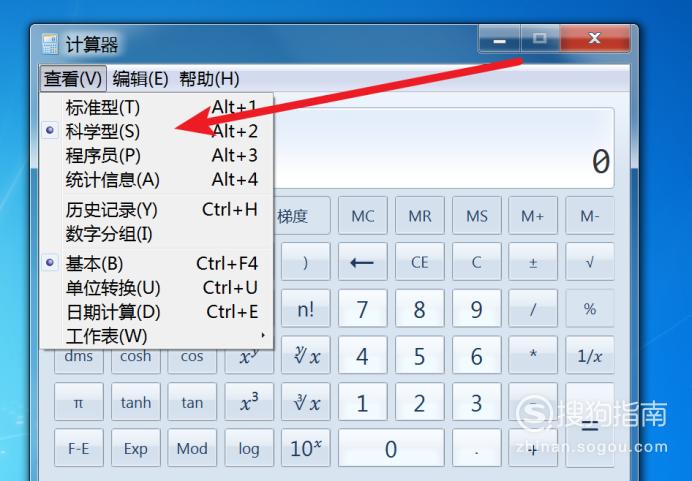The width and height of the screenshot is (692, 481).
Task: Click the digit 7 key
Action: [x=363, y=309]
